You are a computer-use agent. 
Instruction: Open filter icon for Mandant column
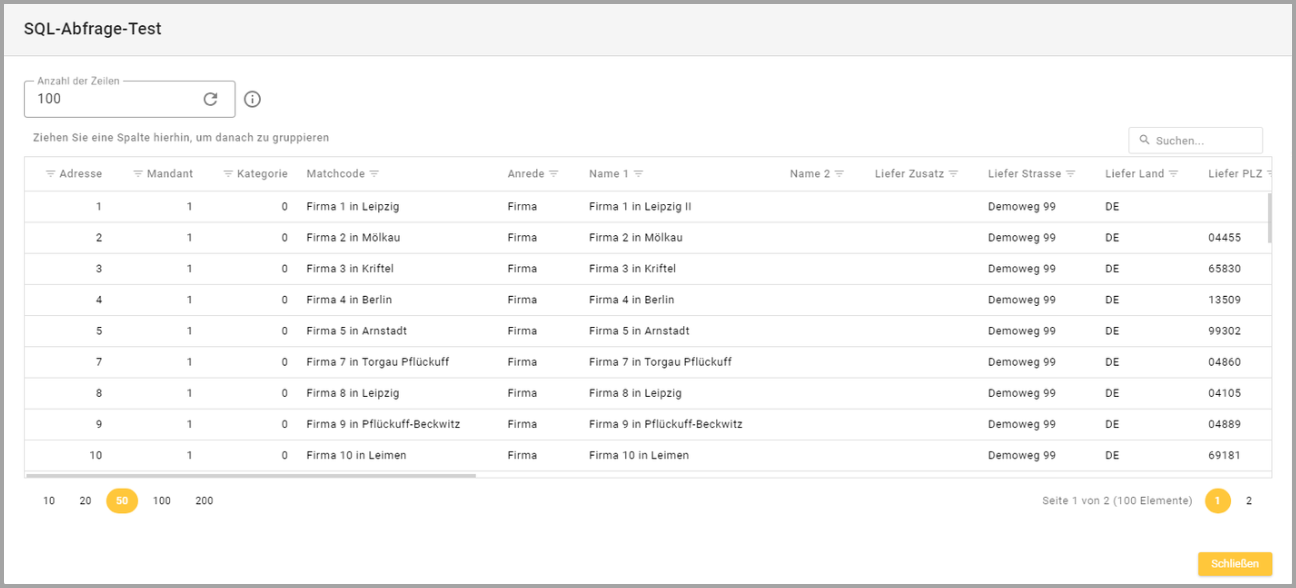coord(138,174)
